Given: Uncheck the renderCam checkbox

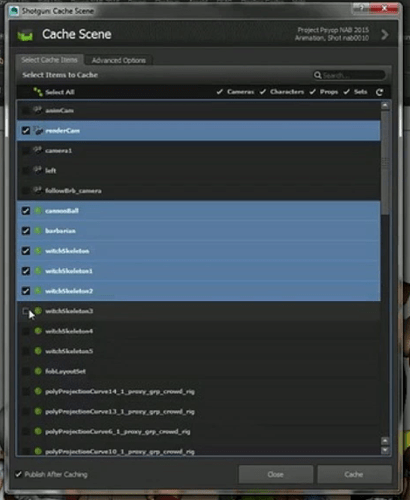Looking at the screenshot, I should click(x=26, y=130).
